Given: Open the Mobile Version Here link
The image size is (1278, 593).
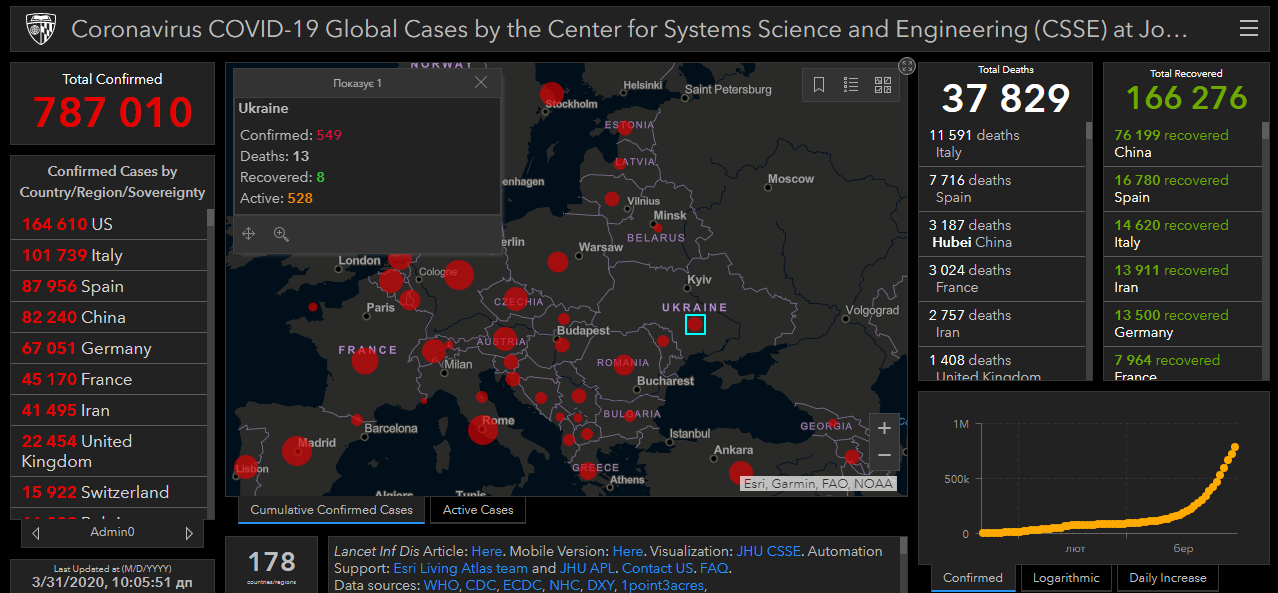Looking at the screenshot, I should point(628,551).
